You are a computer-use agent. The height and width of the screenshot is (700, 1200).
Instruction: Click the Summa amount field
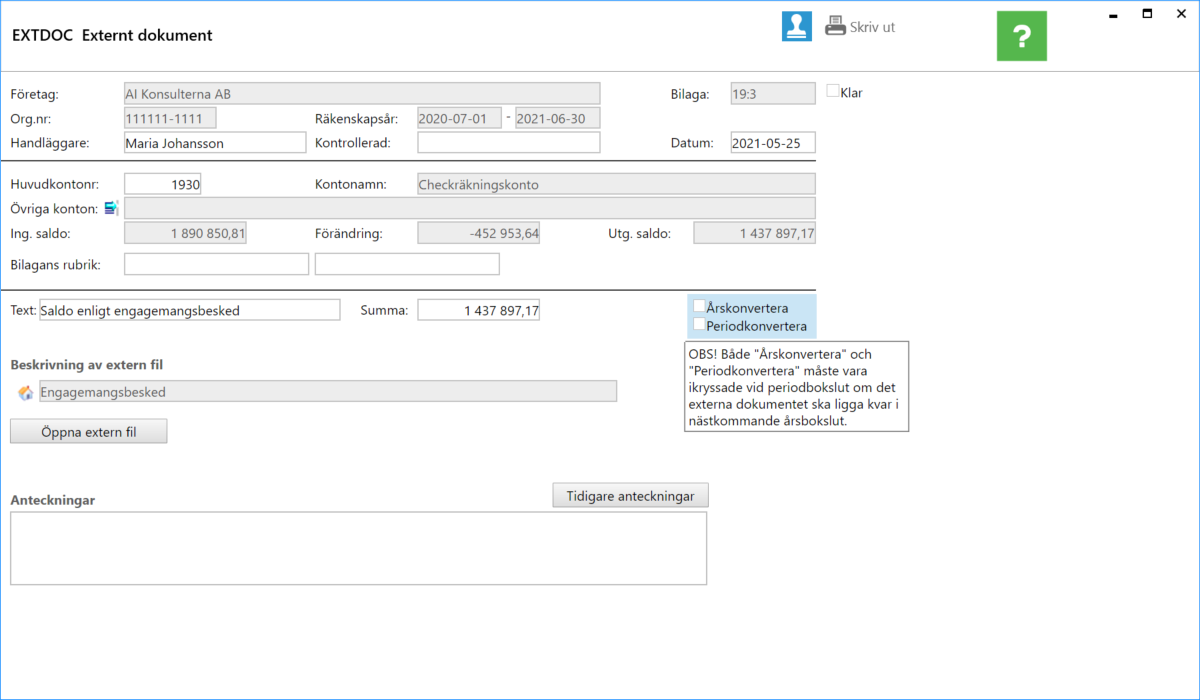pyautogui.click(x=479, y=310)
